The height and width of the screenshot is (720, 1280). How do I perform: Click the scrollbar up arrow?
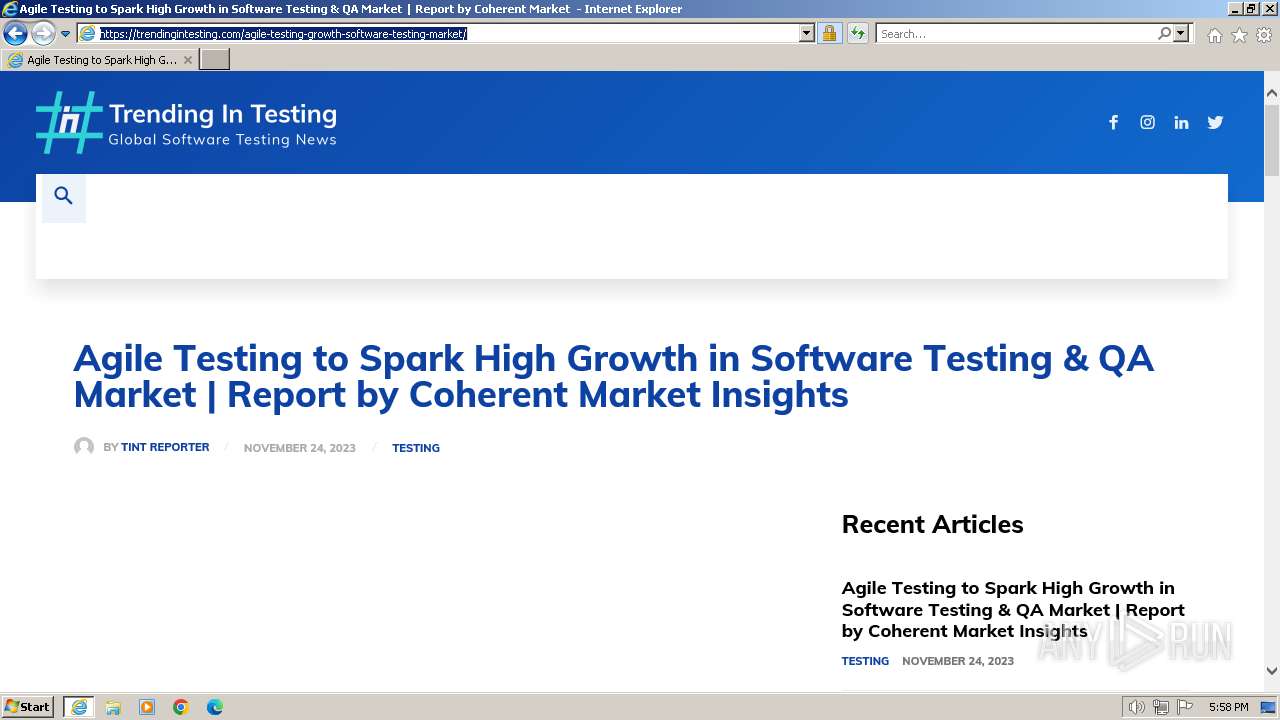(x=1272, y=93)
